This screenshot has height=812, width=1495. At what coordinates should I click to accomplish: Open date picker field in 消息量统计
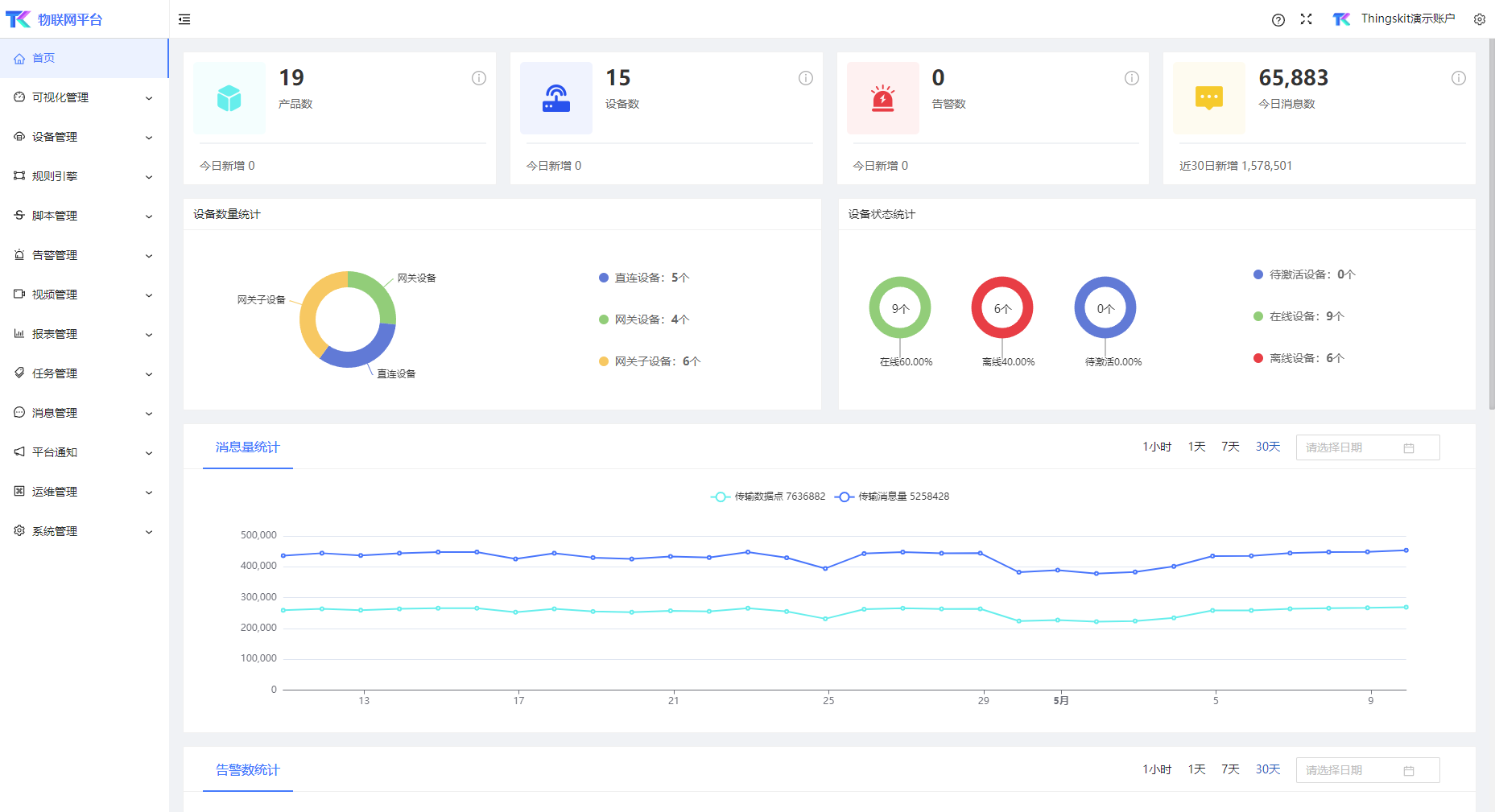point(1368,447)
